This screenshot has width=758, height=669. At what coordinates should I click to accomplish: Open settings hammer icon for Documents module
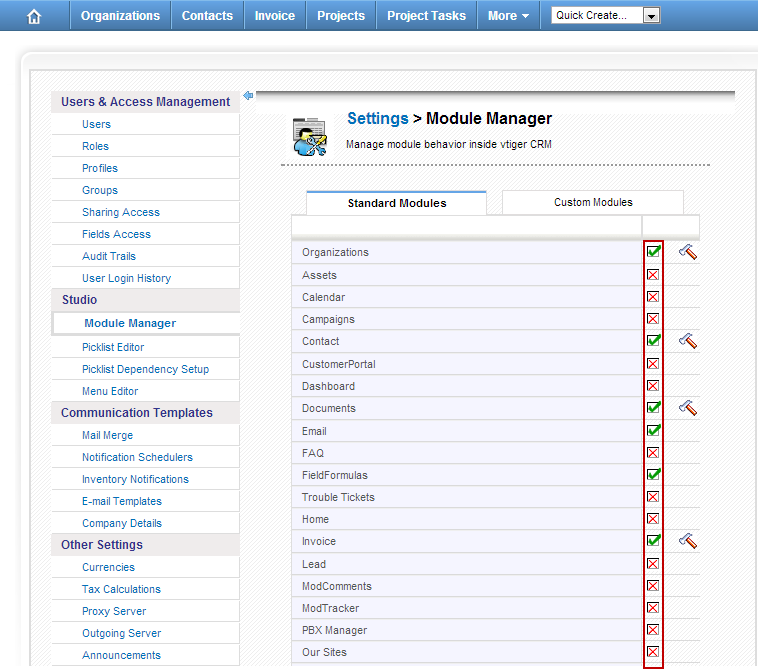pyautogui.click(x=687, y=408)
